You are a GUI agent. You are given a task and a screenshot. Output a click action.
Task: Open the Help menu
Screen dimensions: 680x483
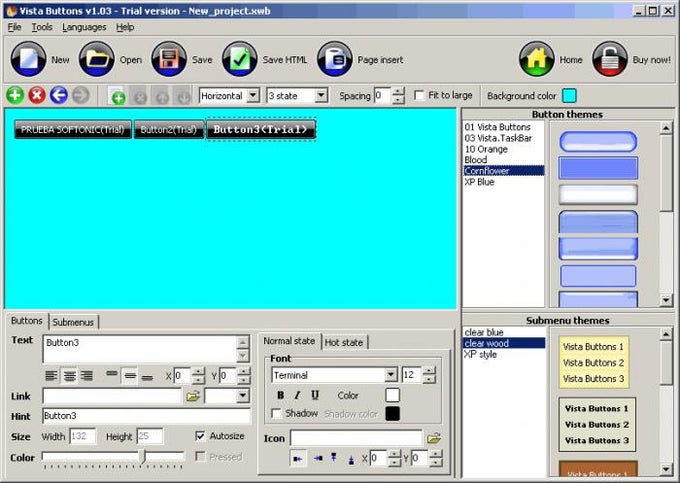[125, 27]
